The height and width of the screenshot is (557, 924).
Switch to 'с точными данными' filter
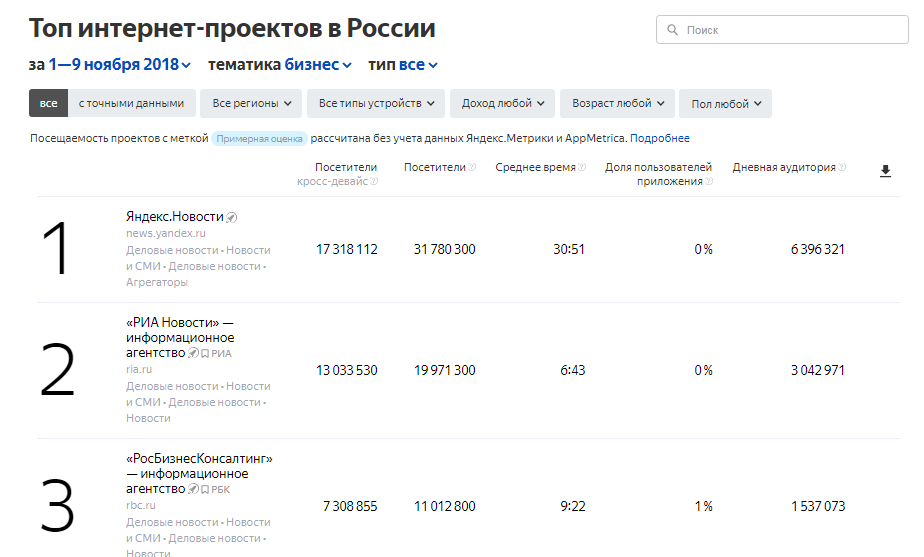pyautogui.click(x=131, y=103)
